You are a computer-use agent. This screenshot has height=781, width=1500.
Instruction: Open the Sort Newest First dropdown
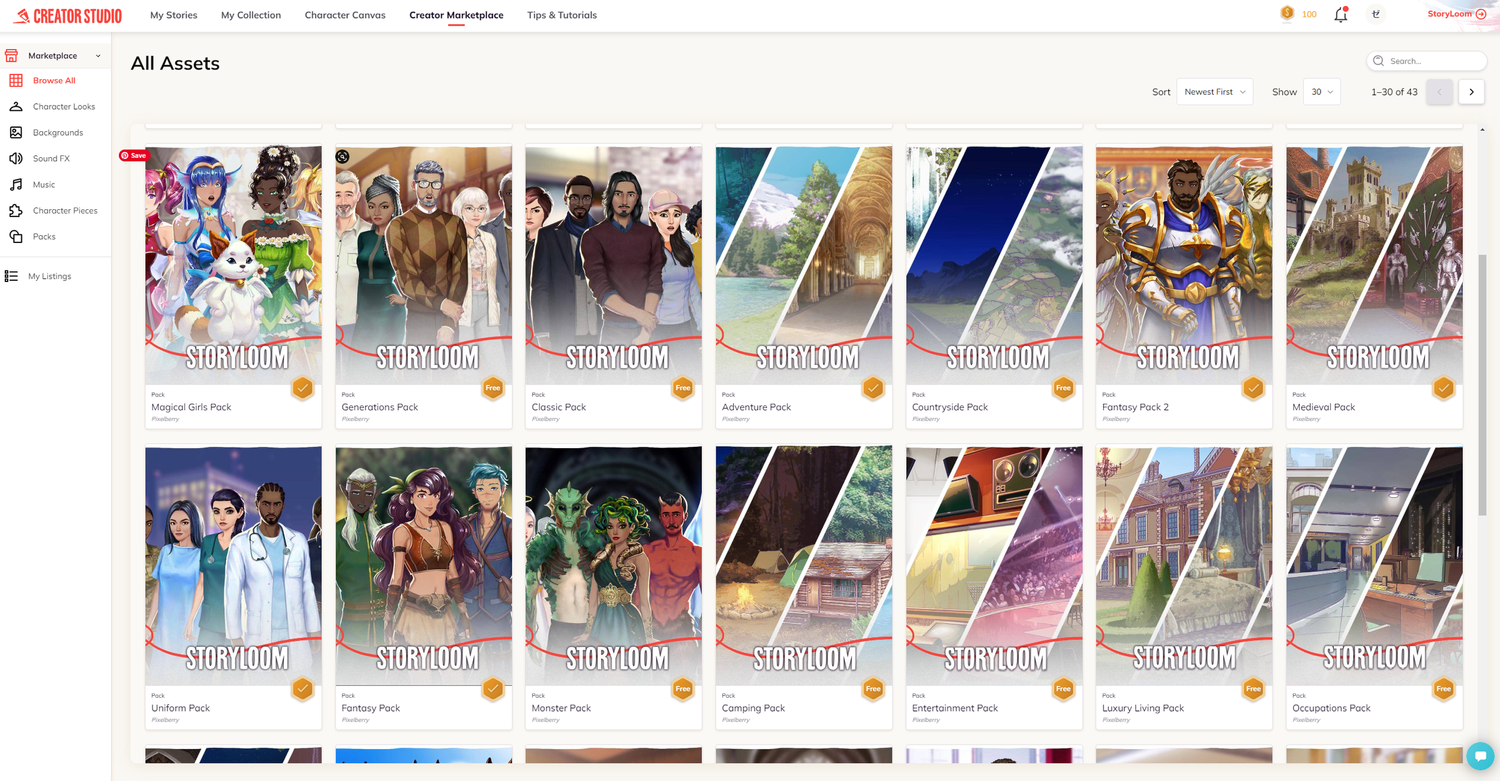tap(1214, 92)
